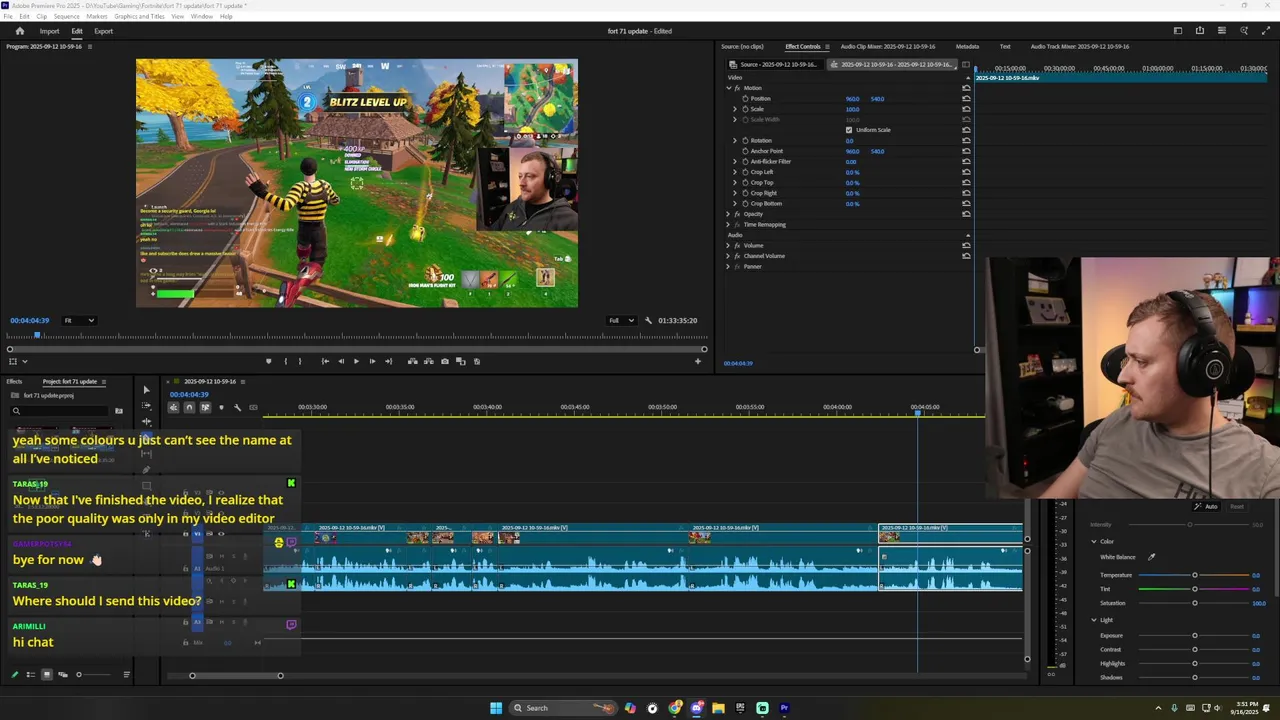Expand the Opacity effect

click(728, 214)
